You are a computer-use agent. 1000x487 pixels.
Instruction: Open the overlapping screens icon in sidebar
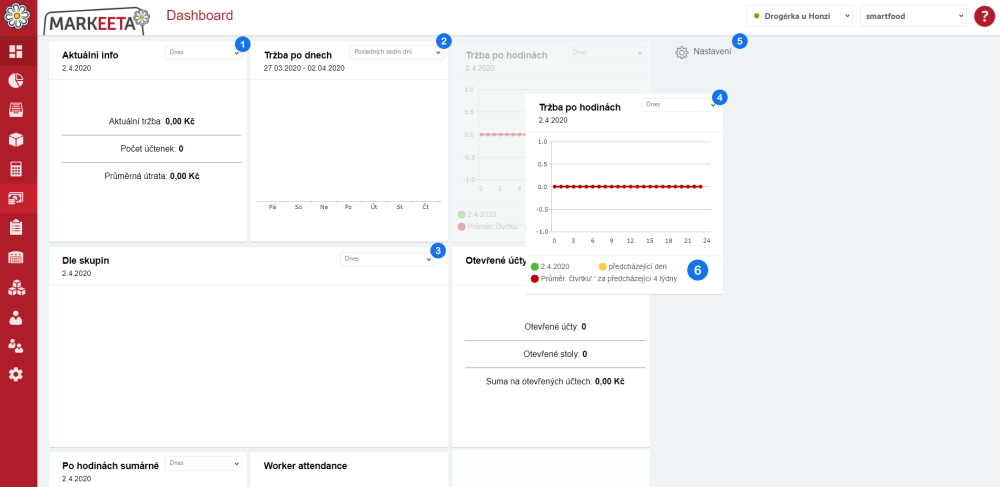click(x=16, y=198)
